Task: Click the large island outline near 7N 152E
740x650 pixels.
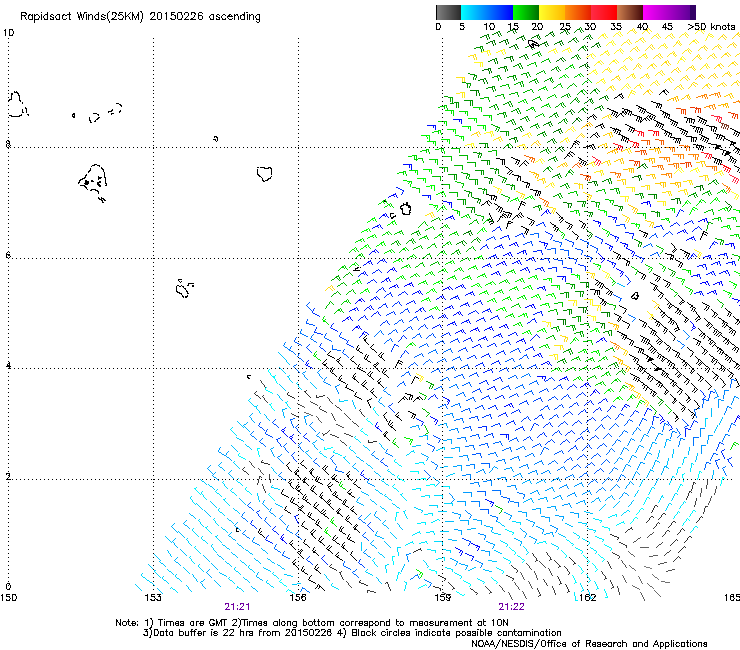Action: [93, 182]
